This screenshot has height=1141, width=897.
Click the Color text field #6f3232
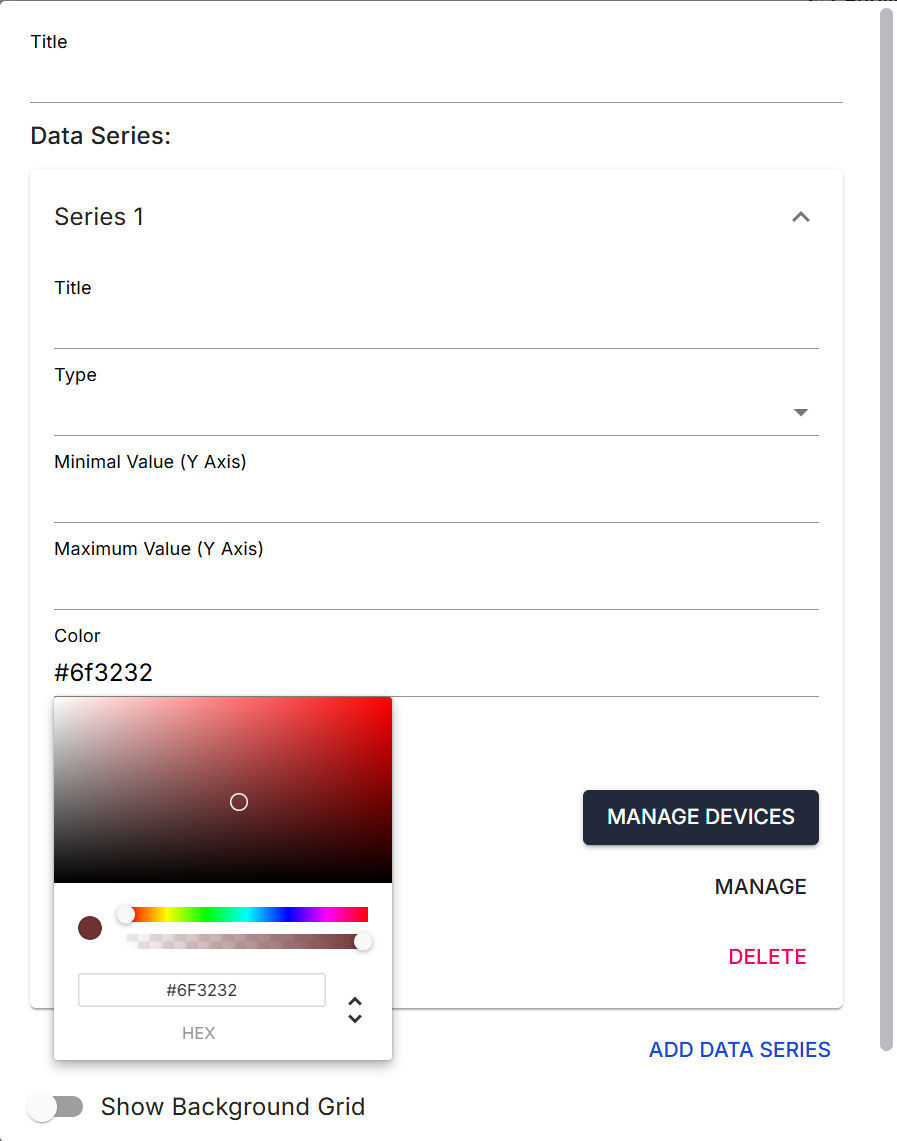tap(436, 673)
